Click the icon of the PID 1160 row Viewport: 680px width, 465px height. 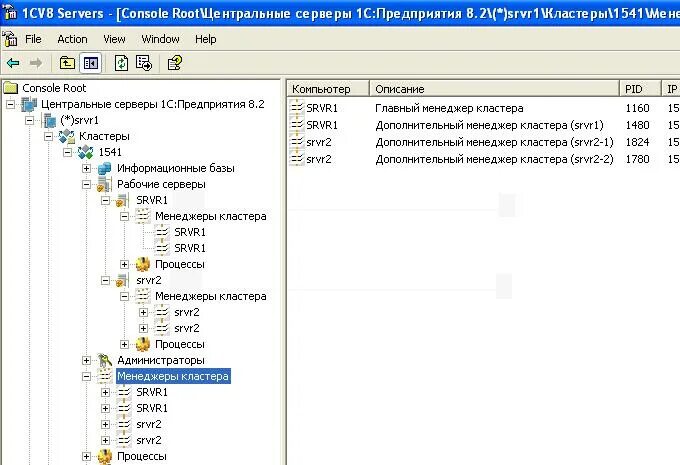(297, 108)
